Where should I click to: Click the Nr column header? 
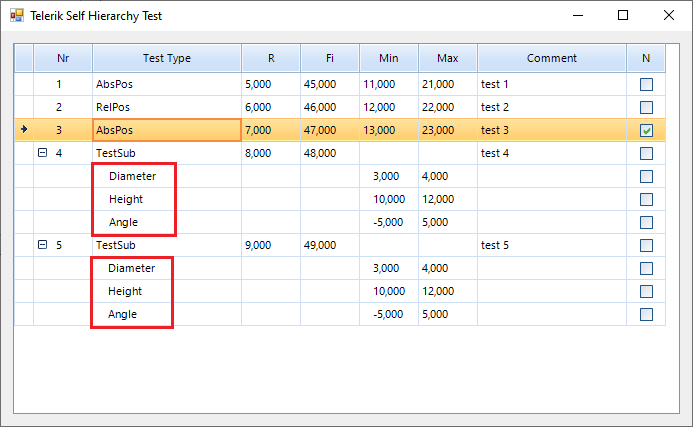pyautogui.click(x=62, y=59)
